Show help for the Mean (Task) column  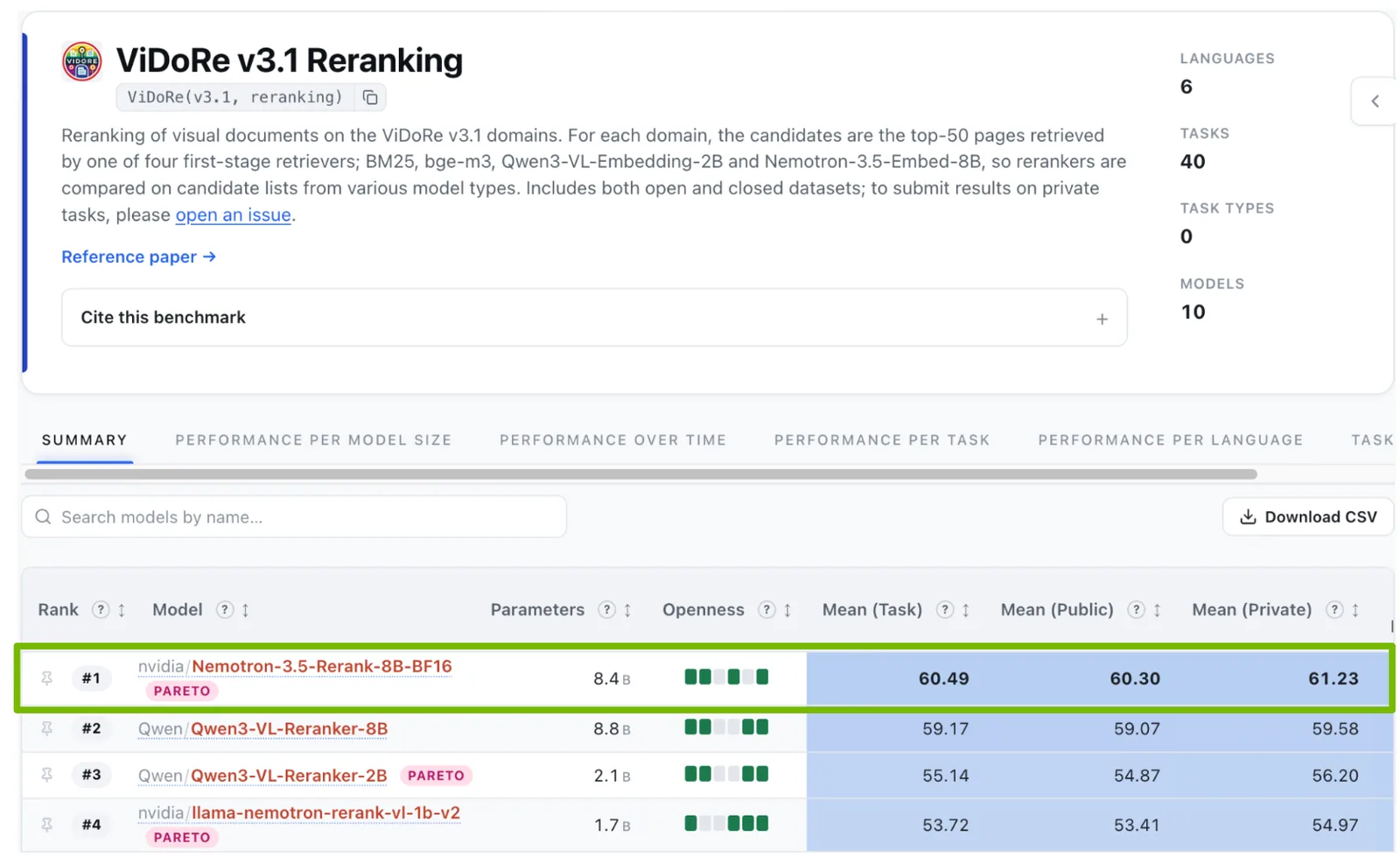tap(945, 609)
